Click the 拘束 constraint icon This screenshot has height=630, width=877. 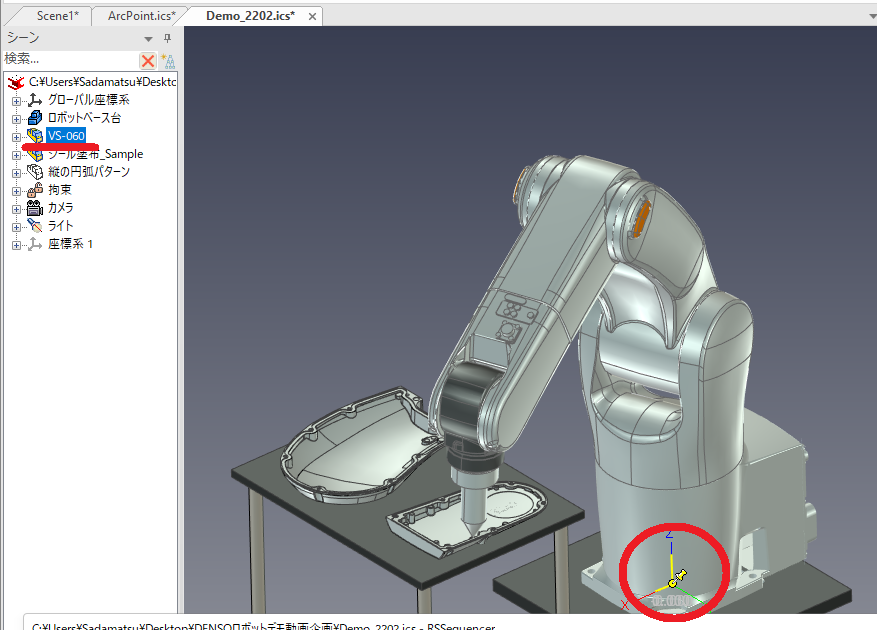(x=35, y=190)
